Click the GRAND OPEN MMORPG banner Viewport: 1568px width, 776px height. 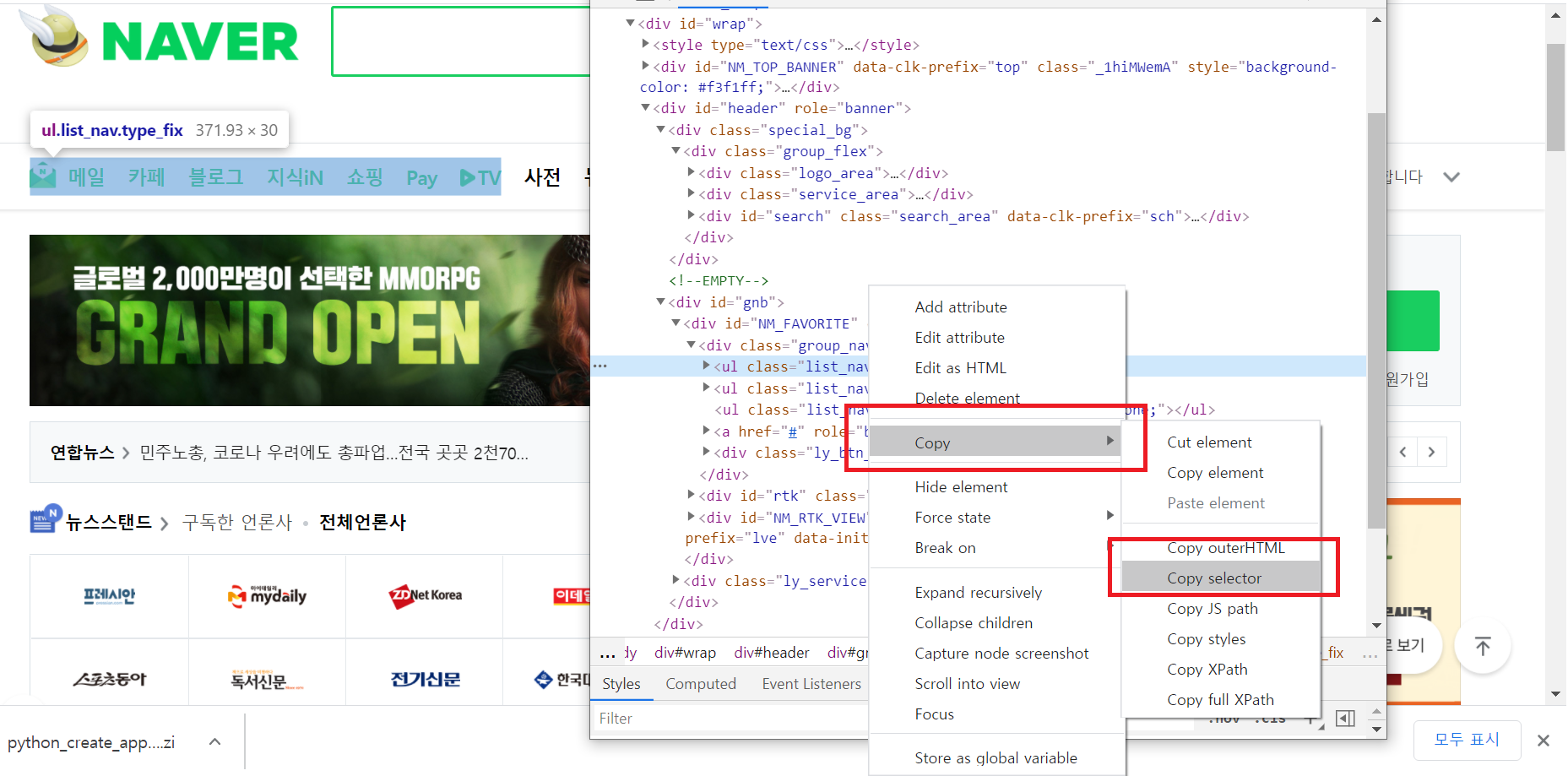310,320
